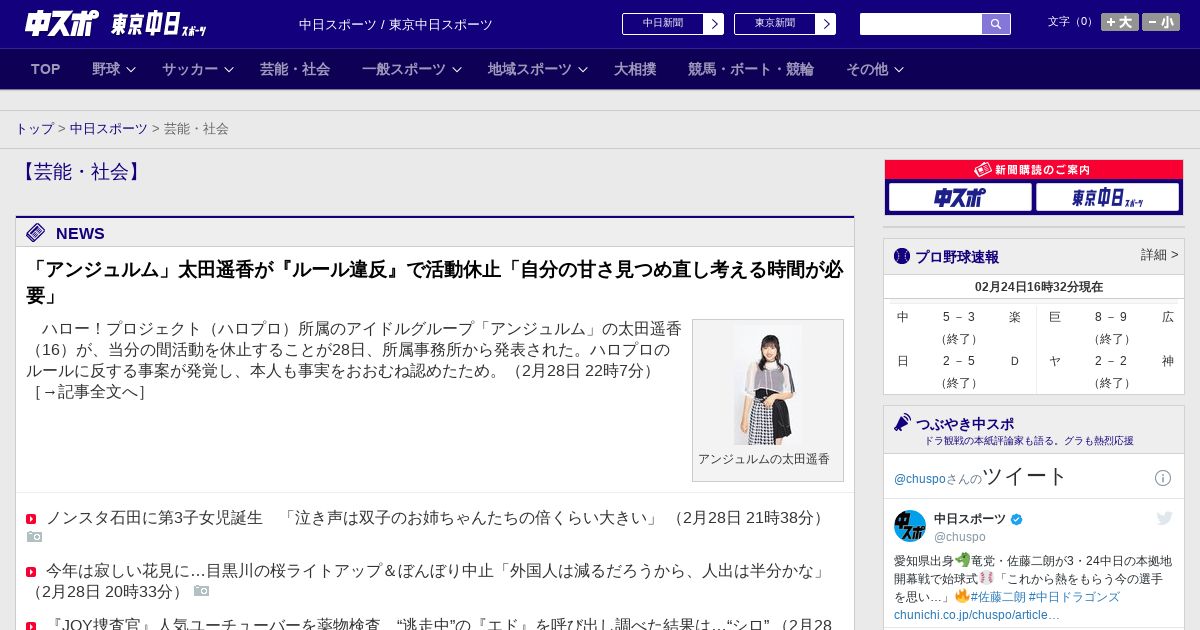Image resolution: width=1200 pixels, height=630 pixels.
Task: Click the NEWS section newspaper icon
Action: [36, 233]
